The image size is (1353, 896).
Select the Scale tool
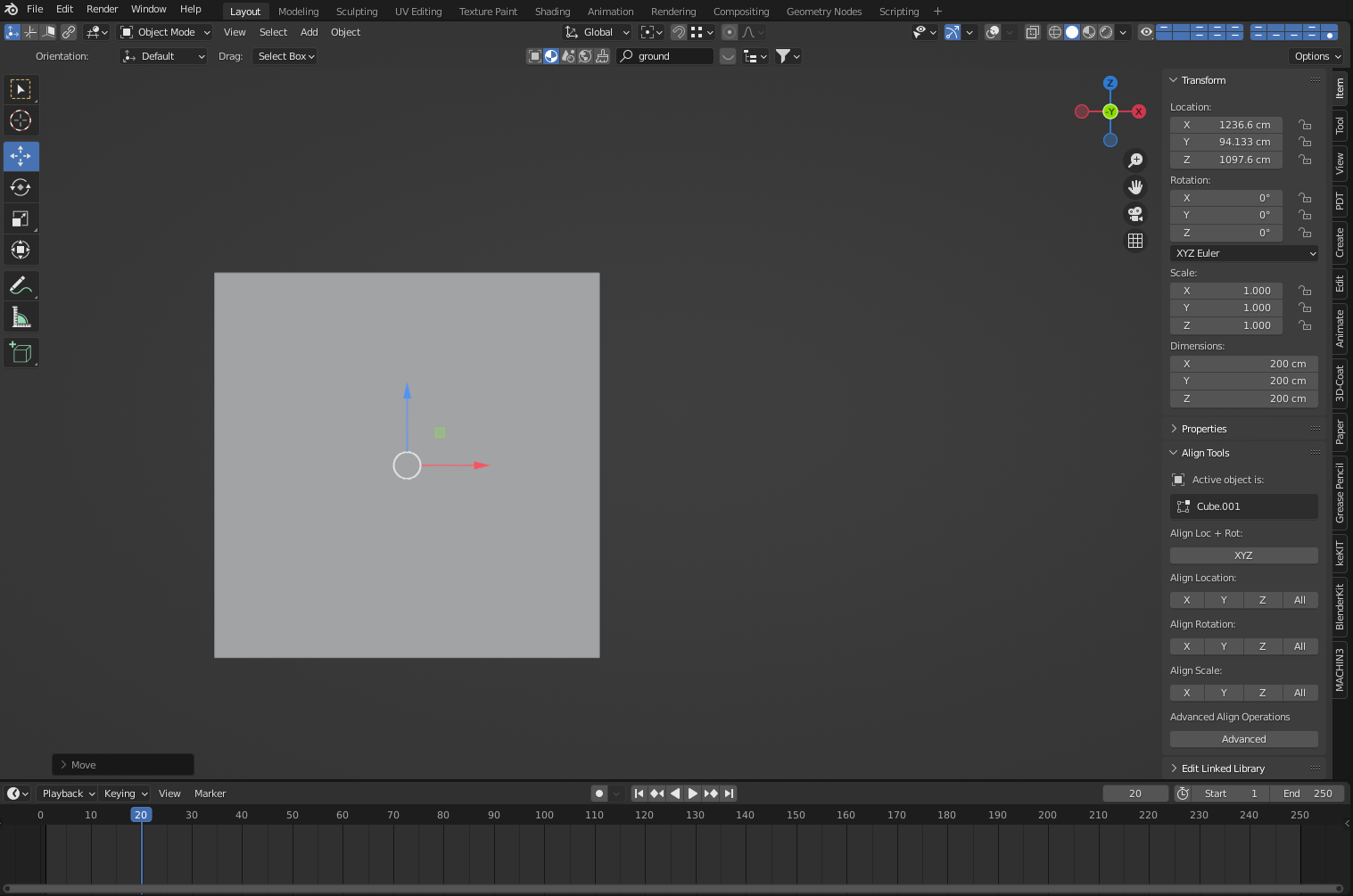coord(21,218)
